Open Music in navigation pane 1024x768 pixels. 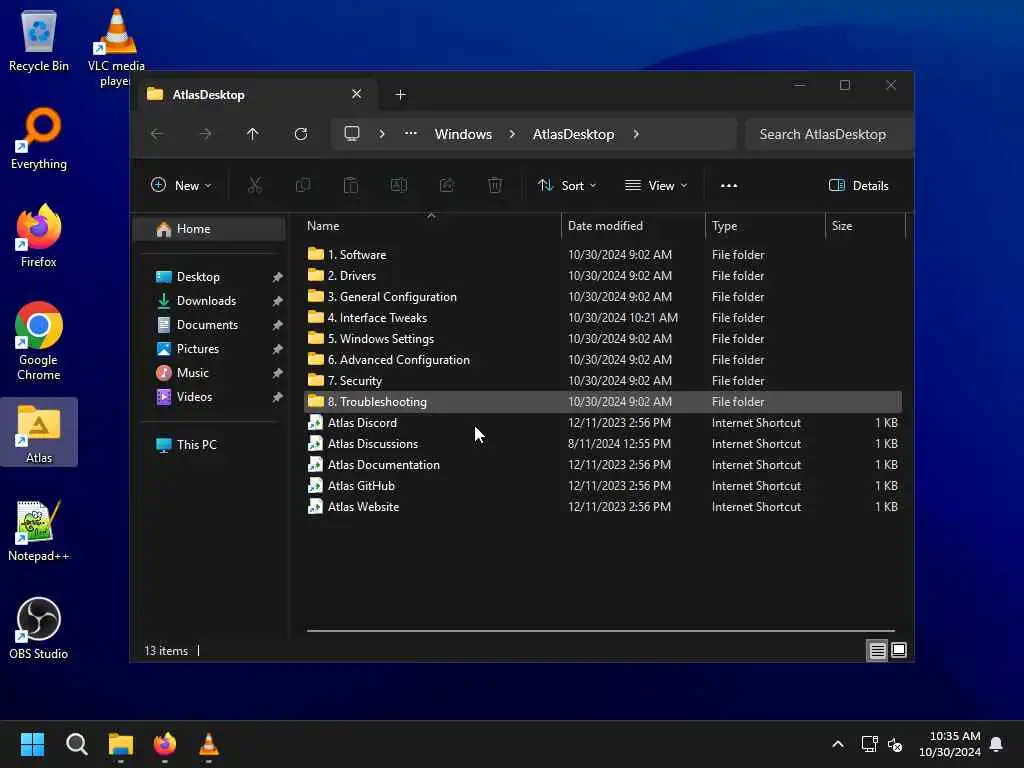(x=209, y=373)
